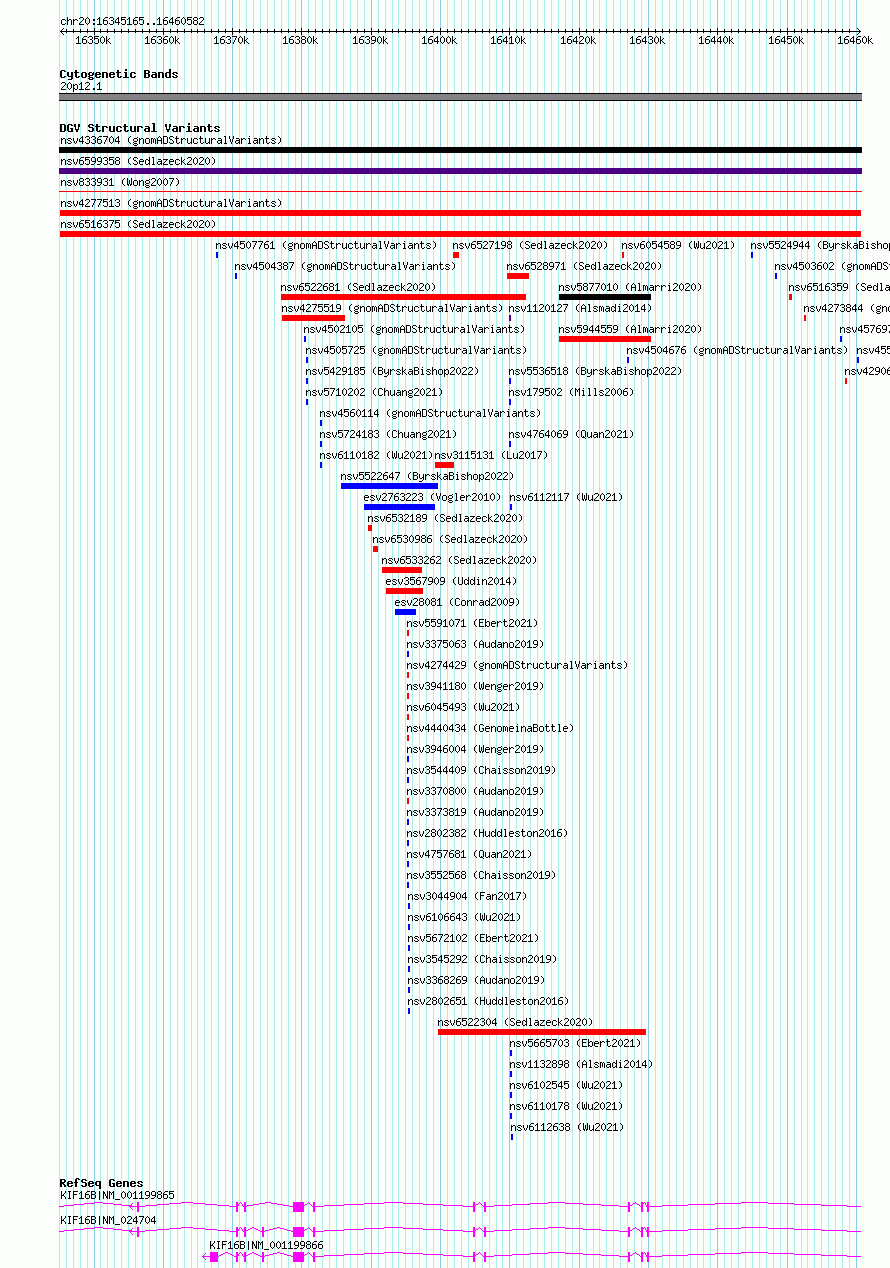Screen dimensions: 890x1268
Task: Click the 16400k ruler tick label
Action: point(438,40)
